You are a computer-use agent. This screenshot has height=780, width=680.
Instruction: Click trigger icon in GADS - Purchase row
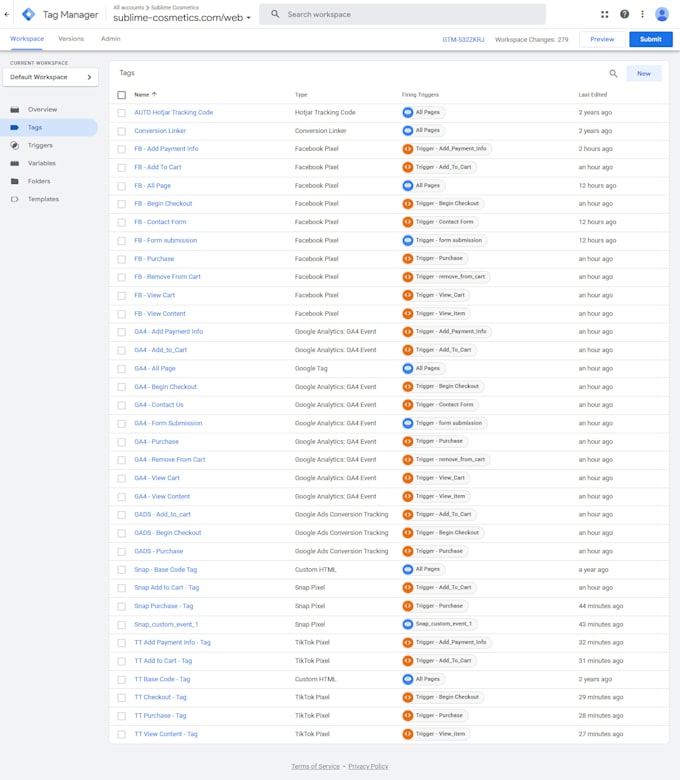tap(408, 551)
